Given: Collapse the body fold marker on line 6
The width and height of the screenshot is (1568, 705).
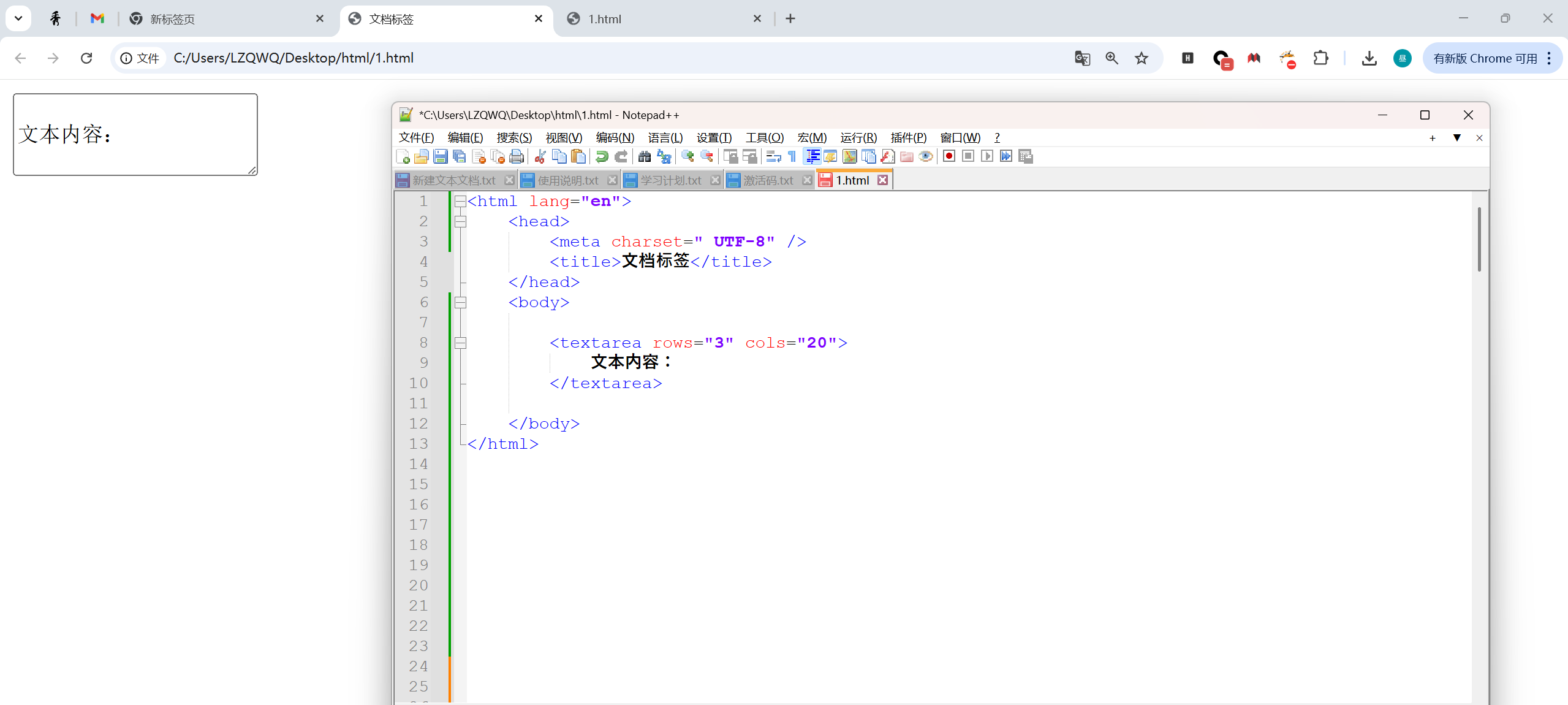Looking at the screenshot, I should click(x=460, y=302).
